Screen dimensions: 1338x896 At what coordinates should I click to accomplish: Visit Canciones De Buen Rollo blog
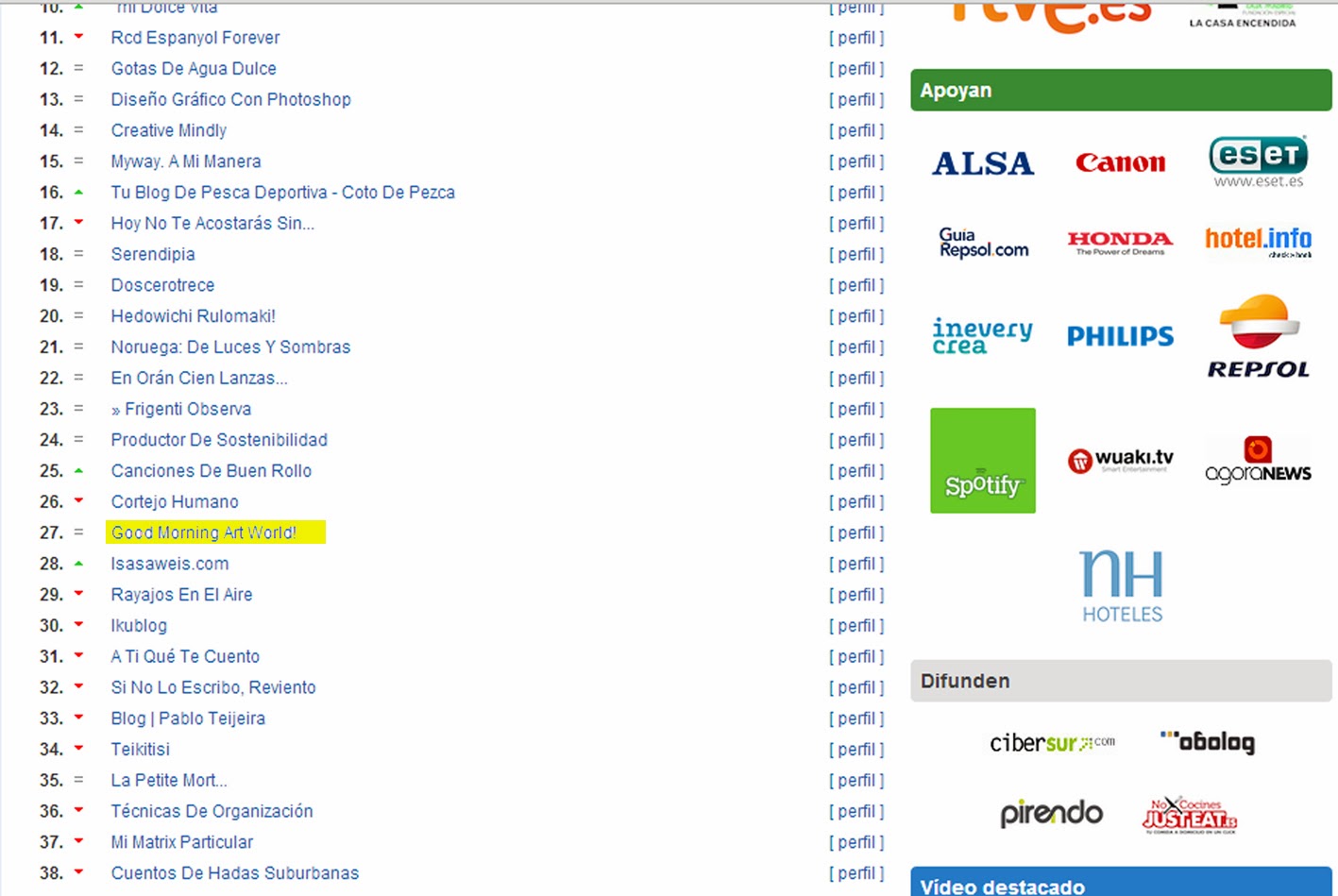[x=212, y=471]
